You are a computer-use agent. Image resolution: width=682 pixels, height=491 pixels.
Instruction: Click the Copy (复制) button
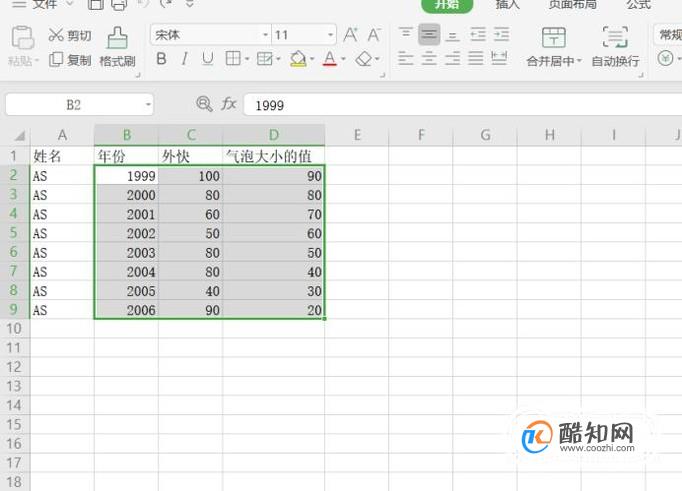click(x=70, y=60)
